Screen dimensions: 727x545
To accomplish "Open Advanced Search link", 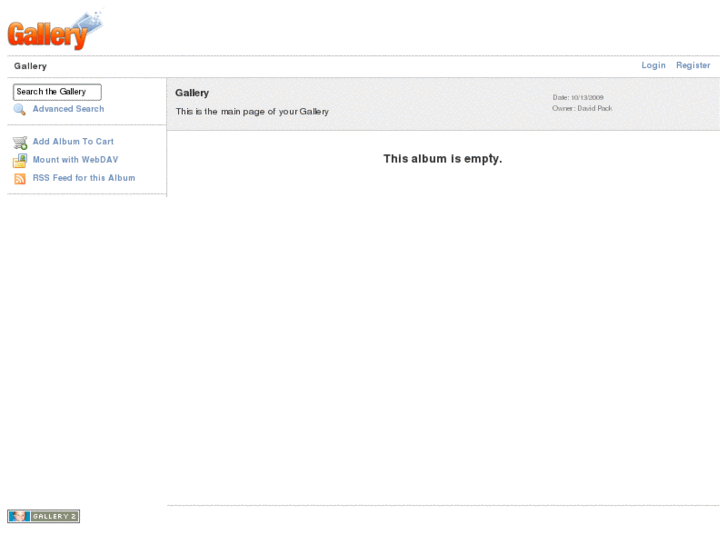I will pyautogui.click(x=69, y=109).
